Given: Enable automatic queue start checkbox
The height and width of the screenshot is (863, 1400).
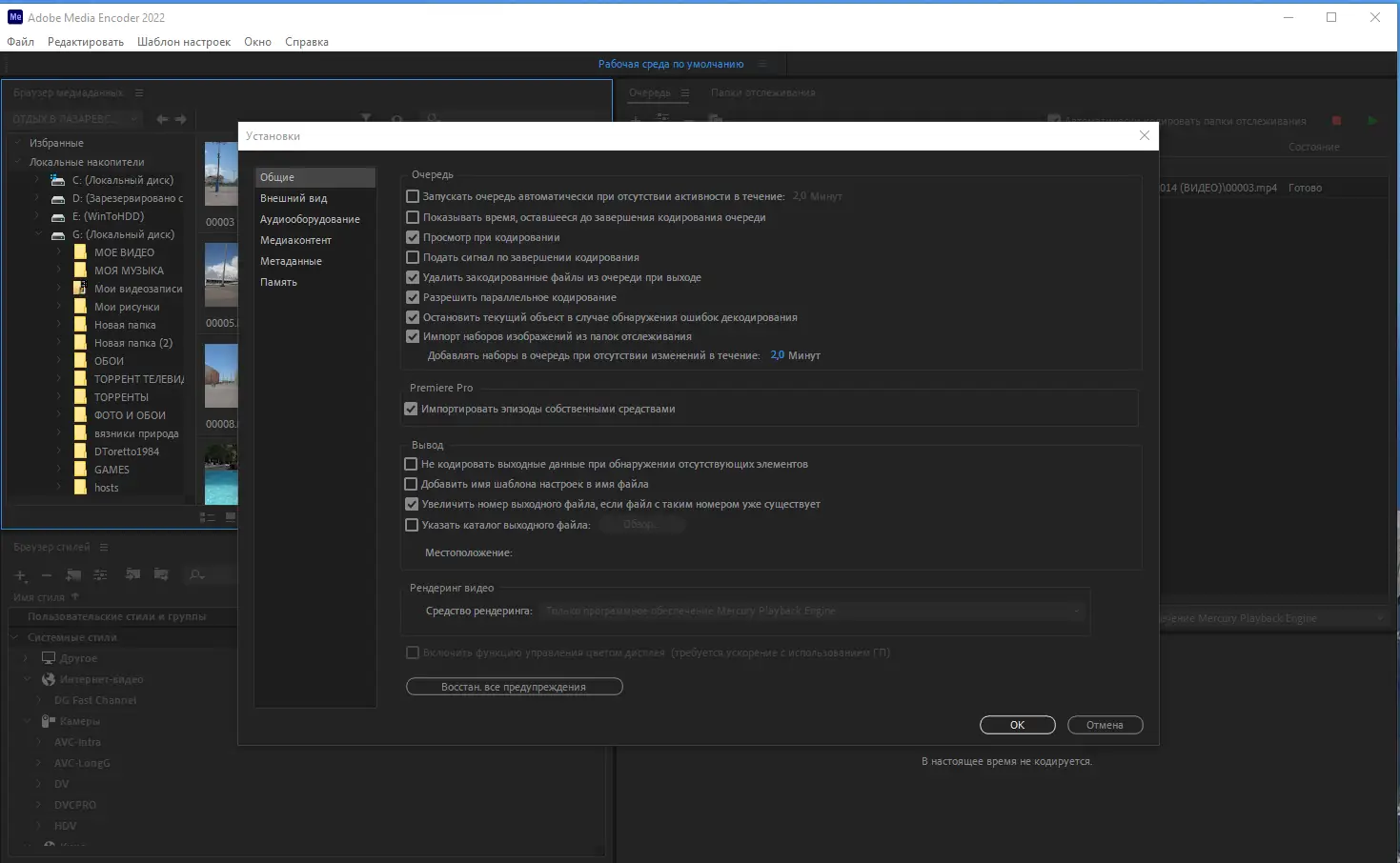Looking at the screenshot, I should (413, 196).
